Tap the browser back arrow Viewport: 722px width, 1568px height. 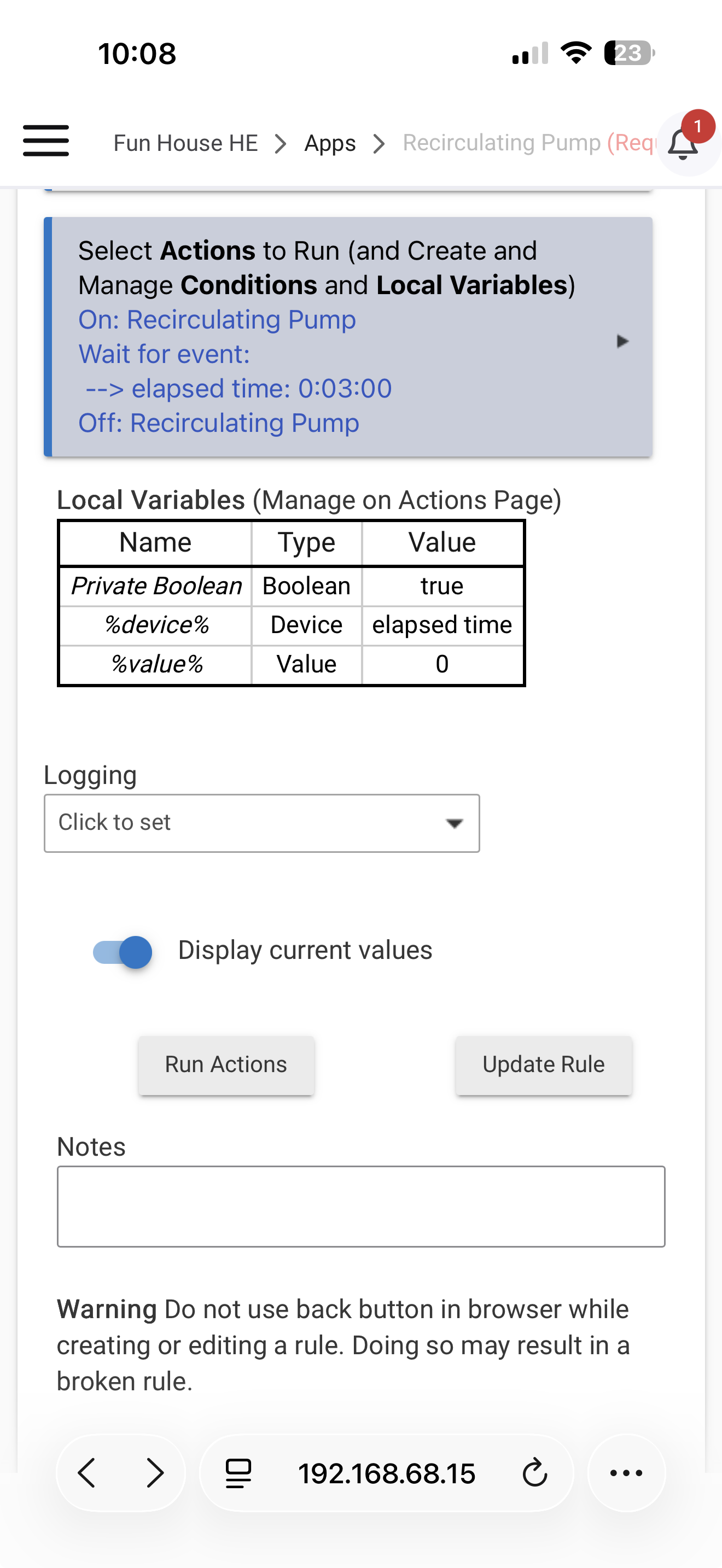(87, 1473)
